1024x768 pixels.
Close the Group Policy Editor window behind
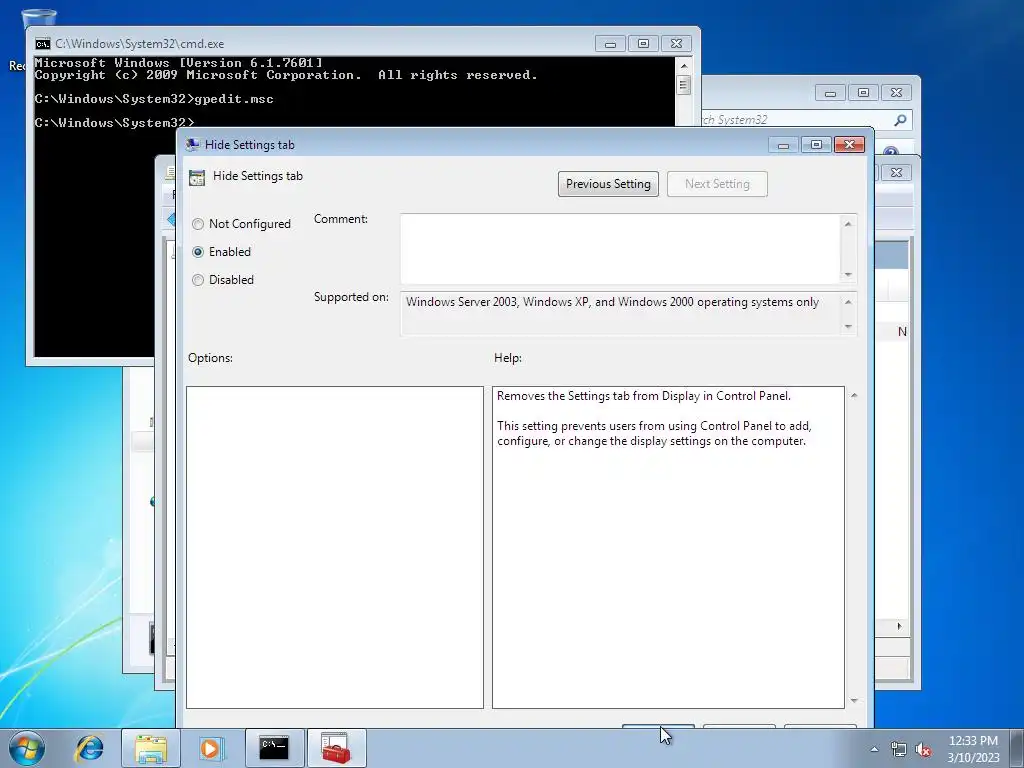tap(897, 172)
